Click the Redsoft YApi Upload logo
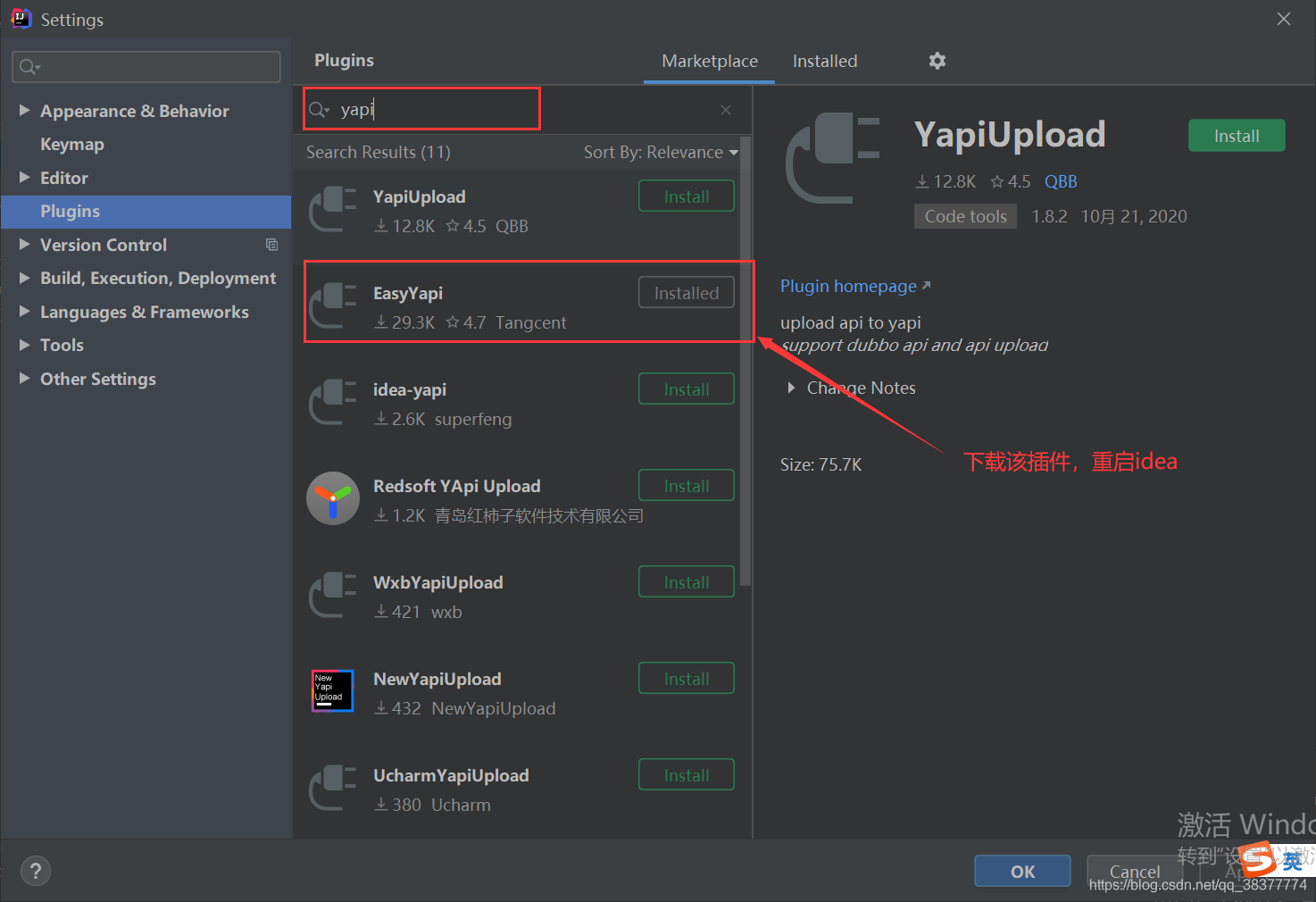 tap(332, 498)
